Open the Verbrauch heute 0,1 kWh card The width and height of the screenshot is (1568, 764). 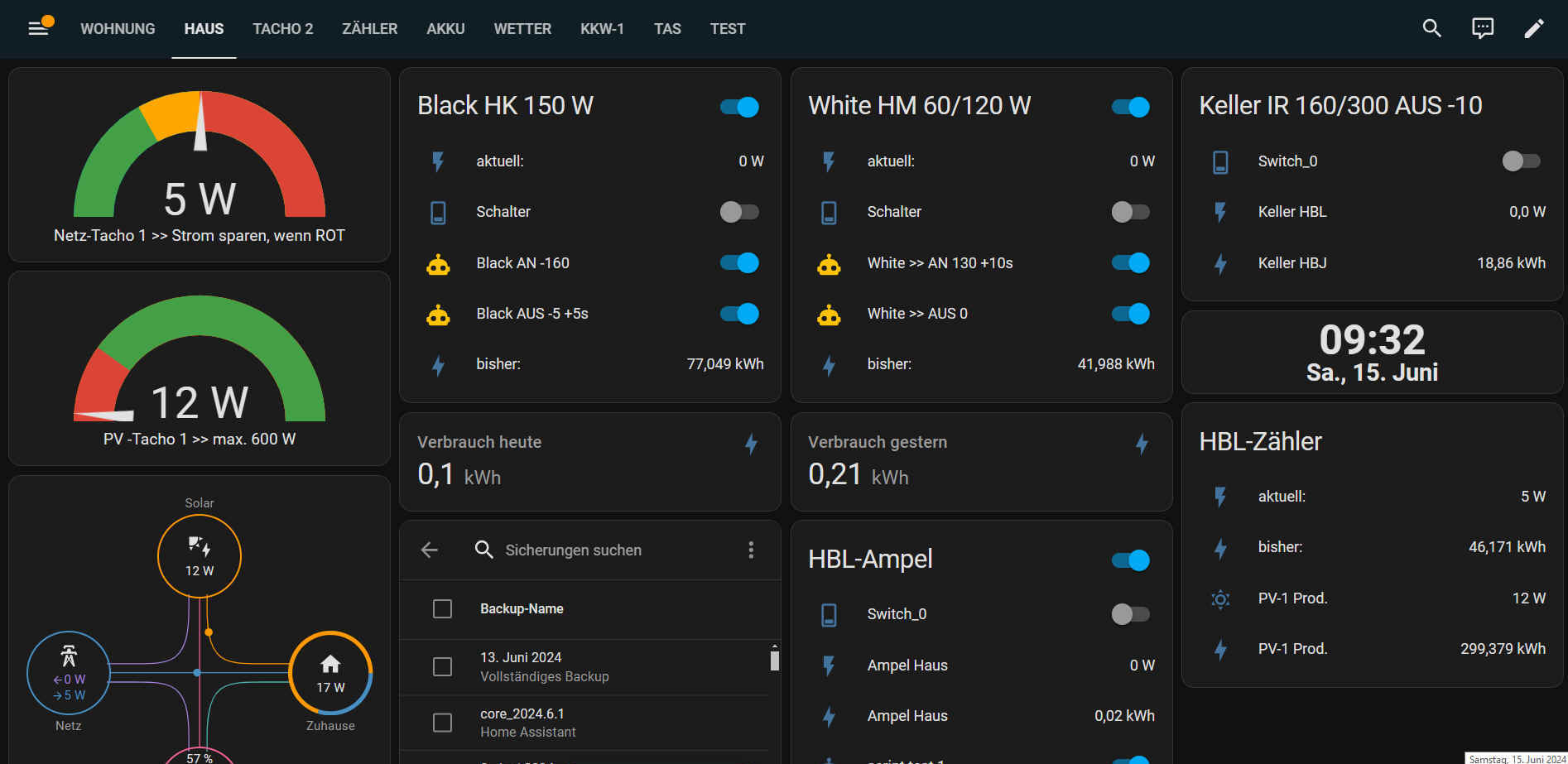tap(590, 462)
